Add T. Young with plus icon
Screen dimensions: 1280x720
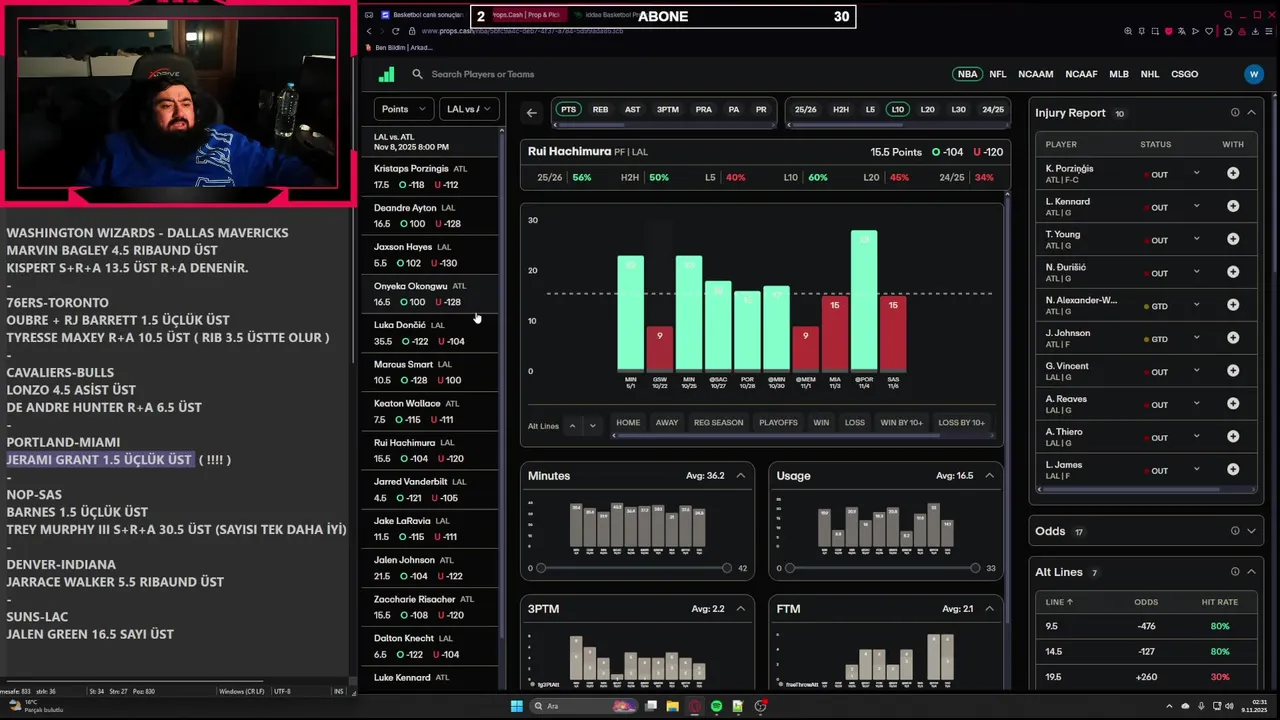click(1233, 240)
